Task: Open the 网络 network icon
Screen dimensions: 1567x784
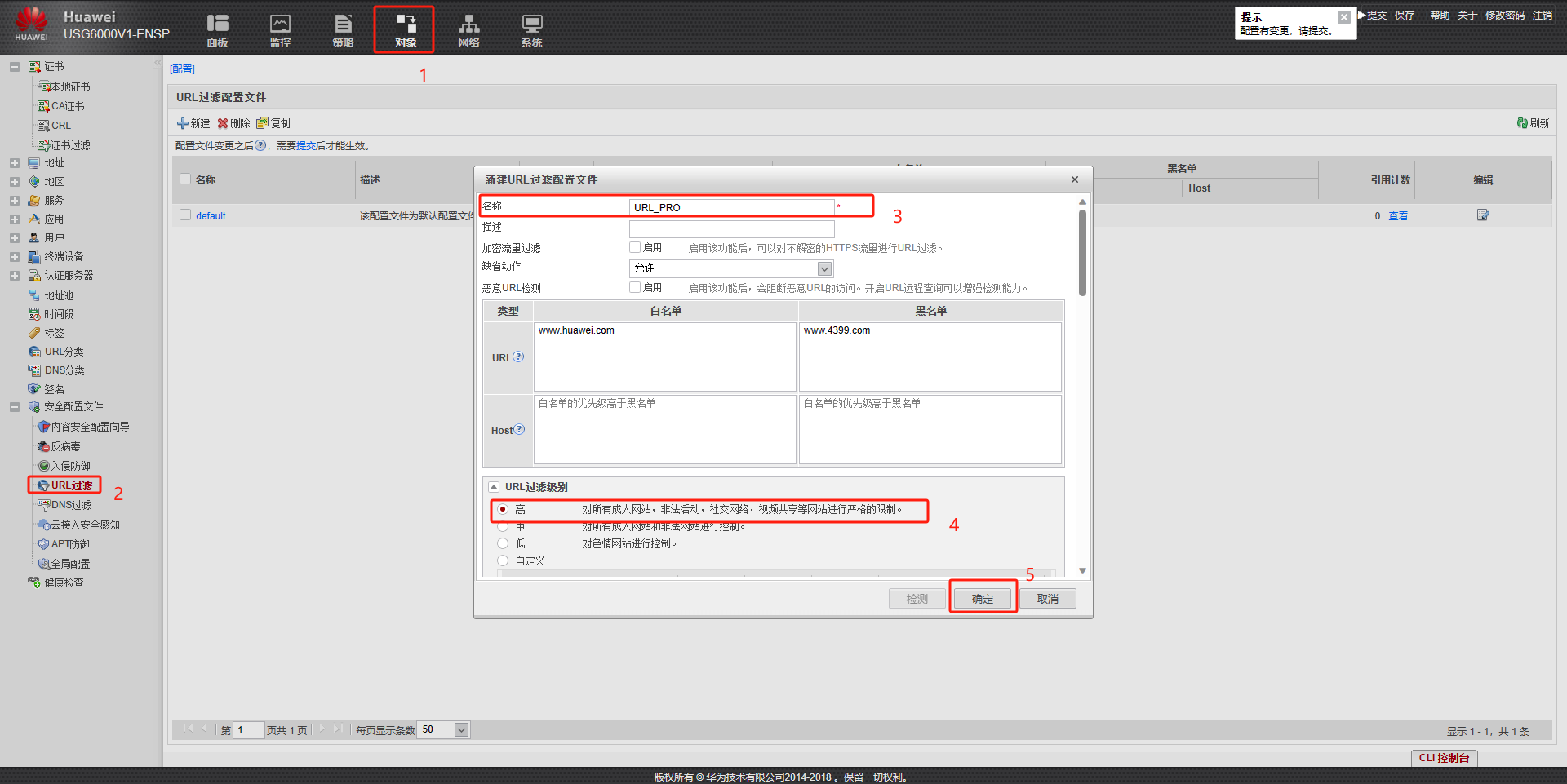Action: (x=468, y=24)
